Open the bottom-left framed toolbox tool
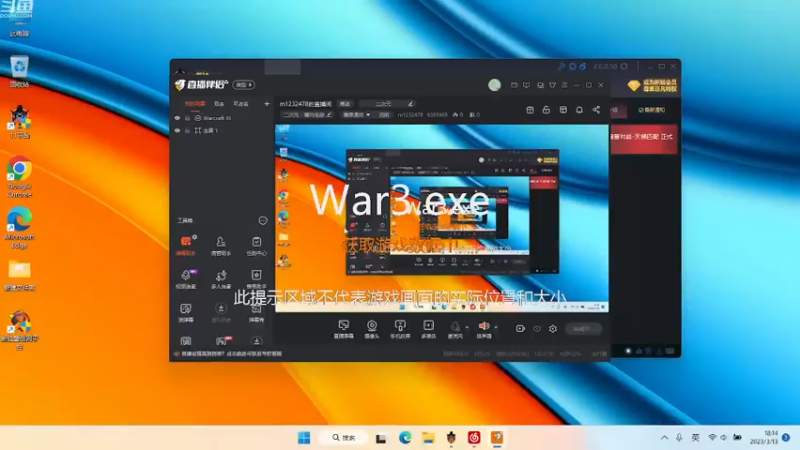 (x=186, y=341)
